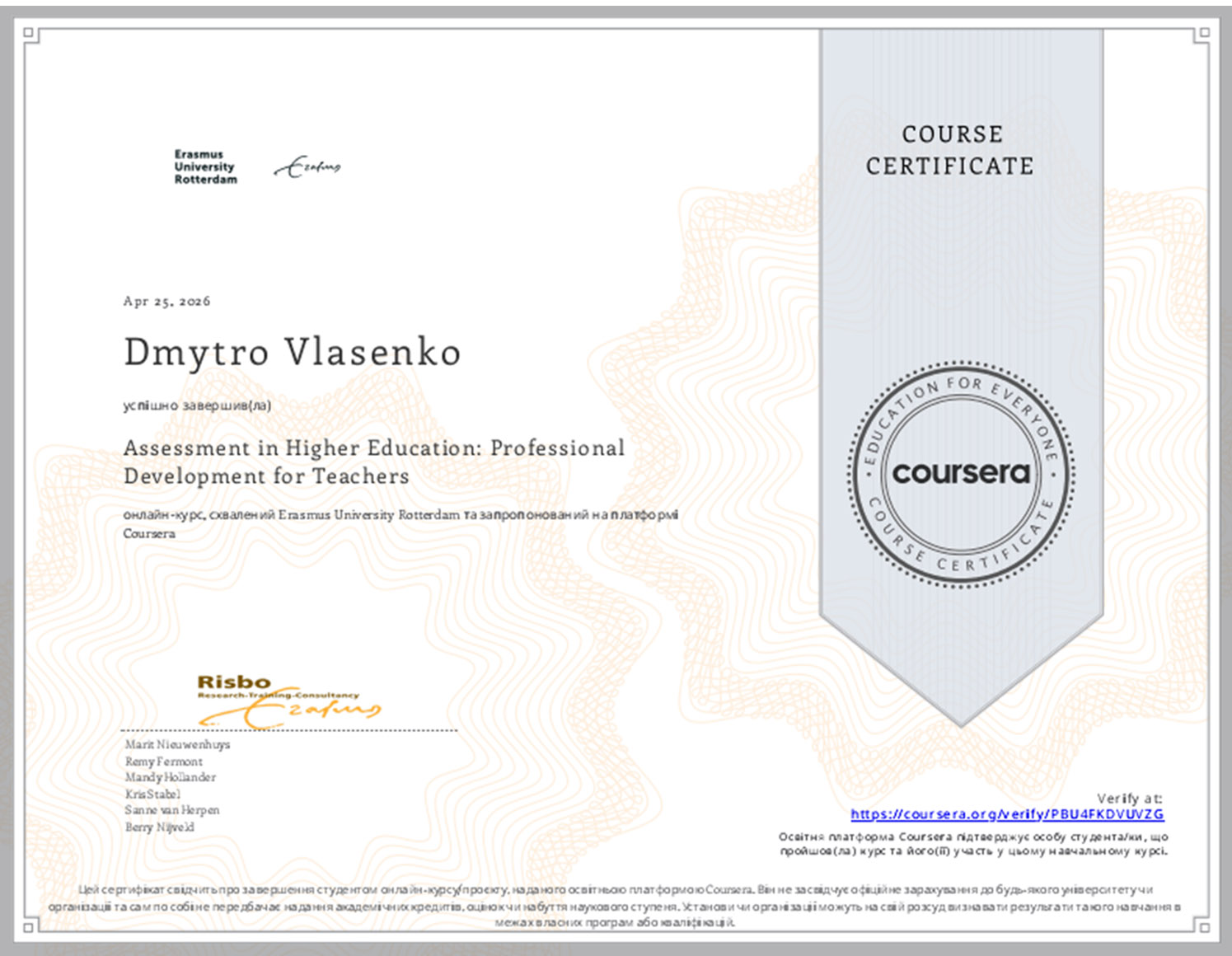Click instructor name Marit Nieuwenhuys
Image resolution: width=1232 pixels, height=956 pixels.
pos(177,744)
